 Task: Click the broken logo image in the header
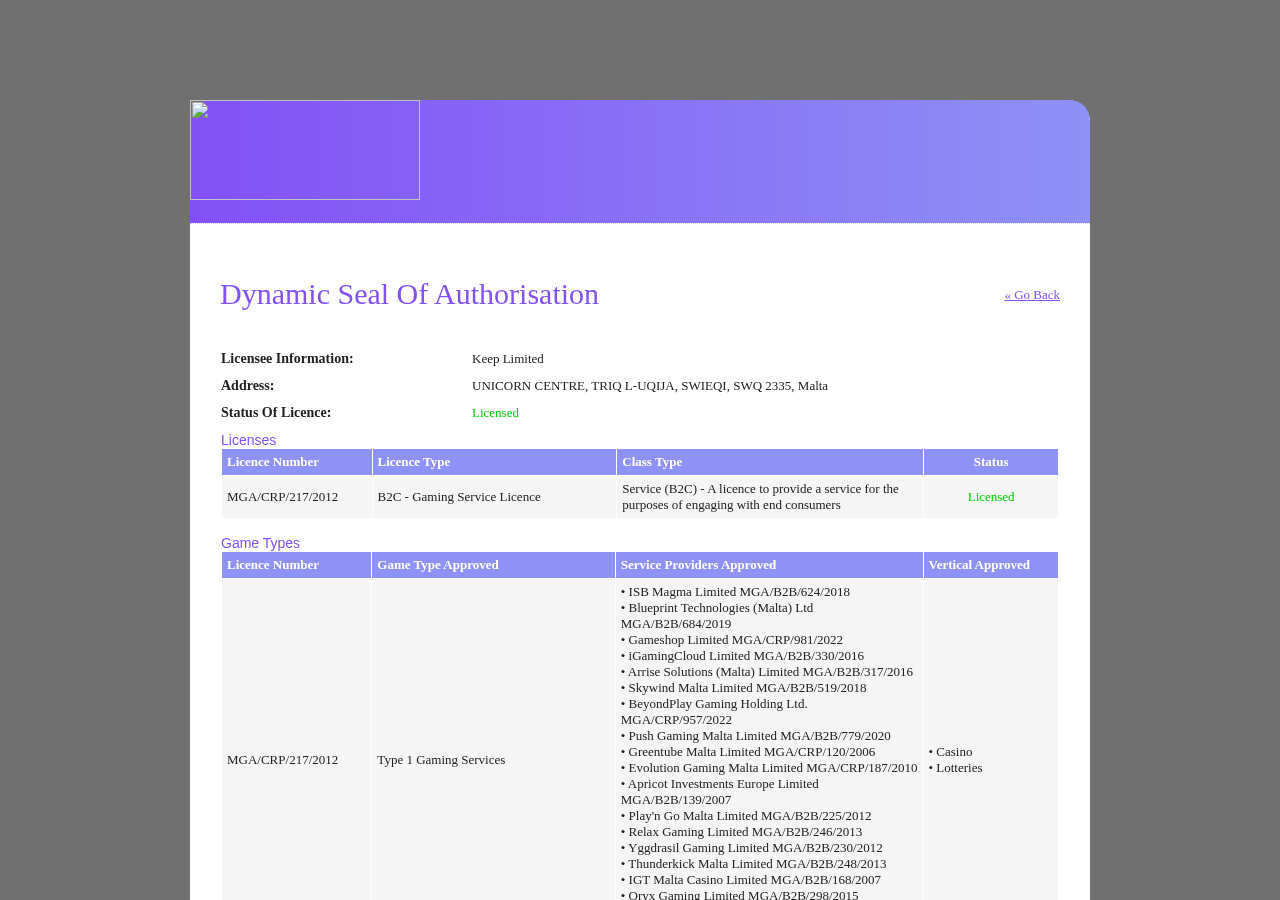point(305,150)
